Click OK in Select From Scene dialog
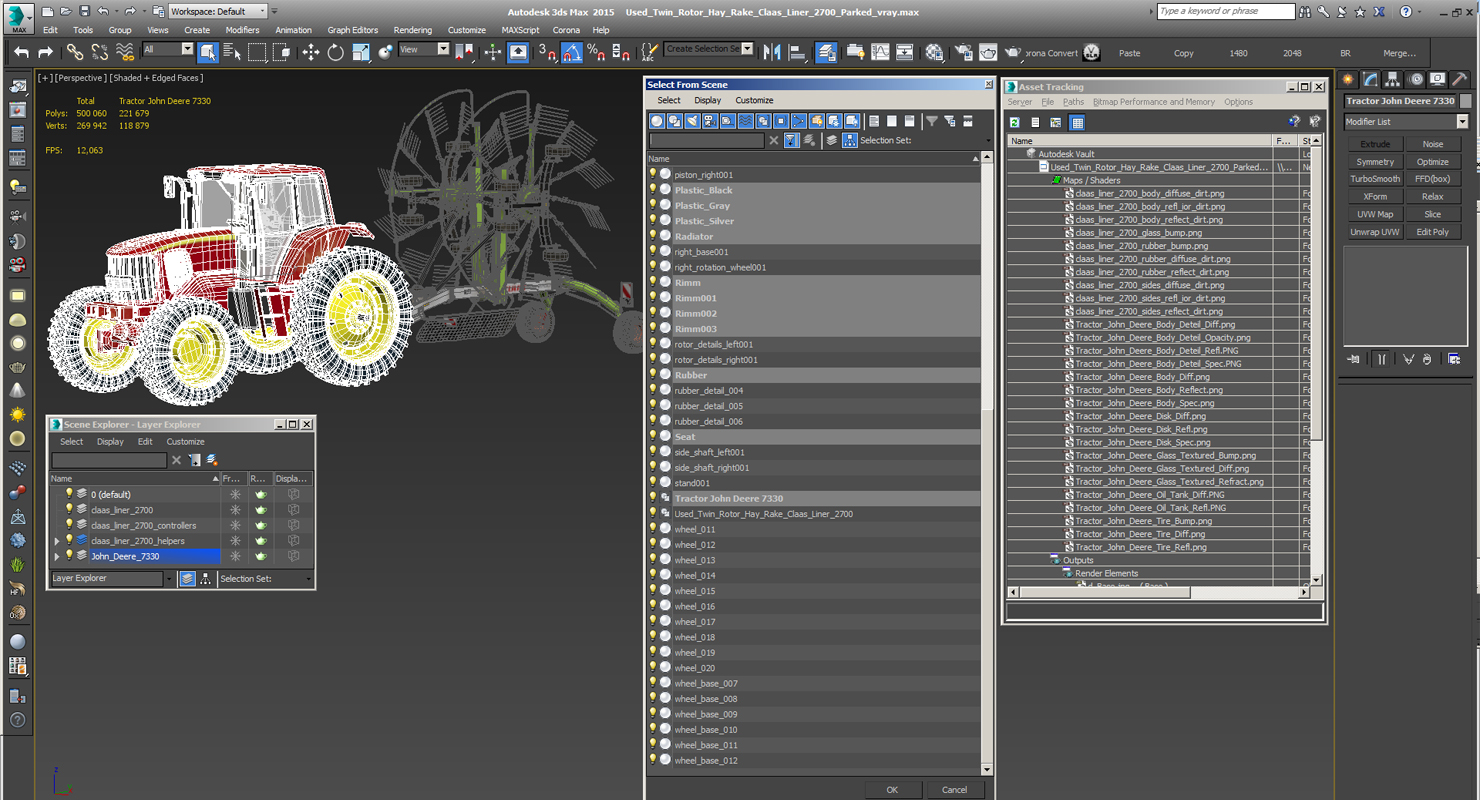1480x800 pixels. 892,790
